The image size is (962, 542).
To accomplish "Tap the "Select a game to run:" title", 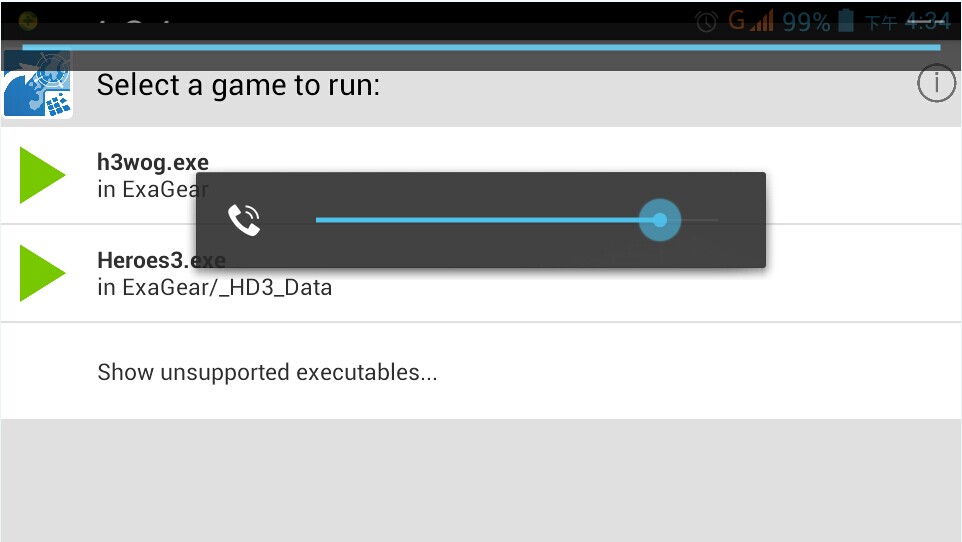I will pyautogui.click(x=238, y=85).
